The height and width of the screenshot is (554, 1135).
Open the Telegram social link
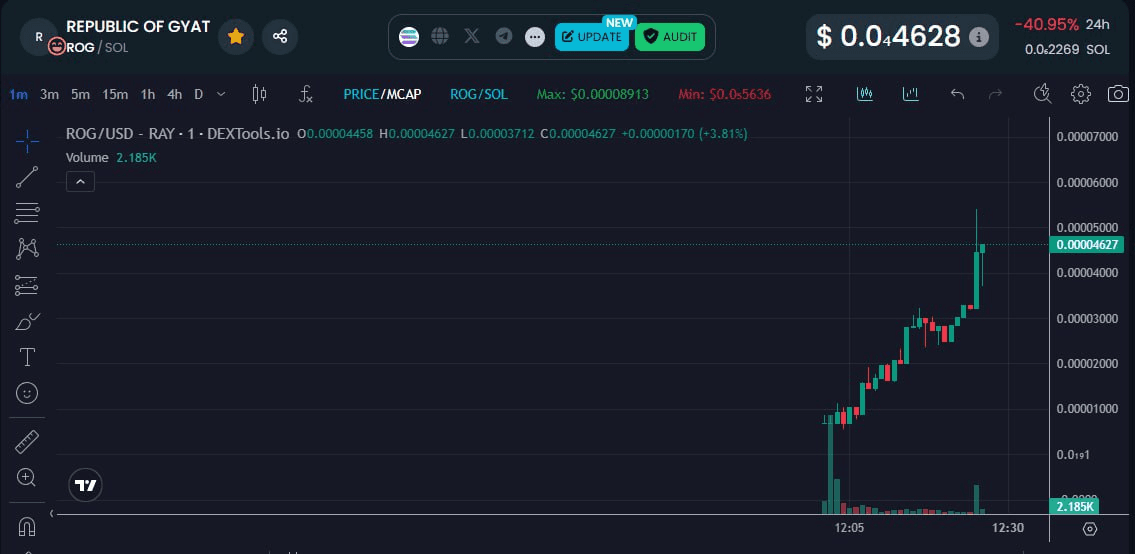click(x=504, y=36)
